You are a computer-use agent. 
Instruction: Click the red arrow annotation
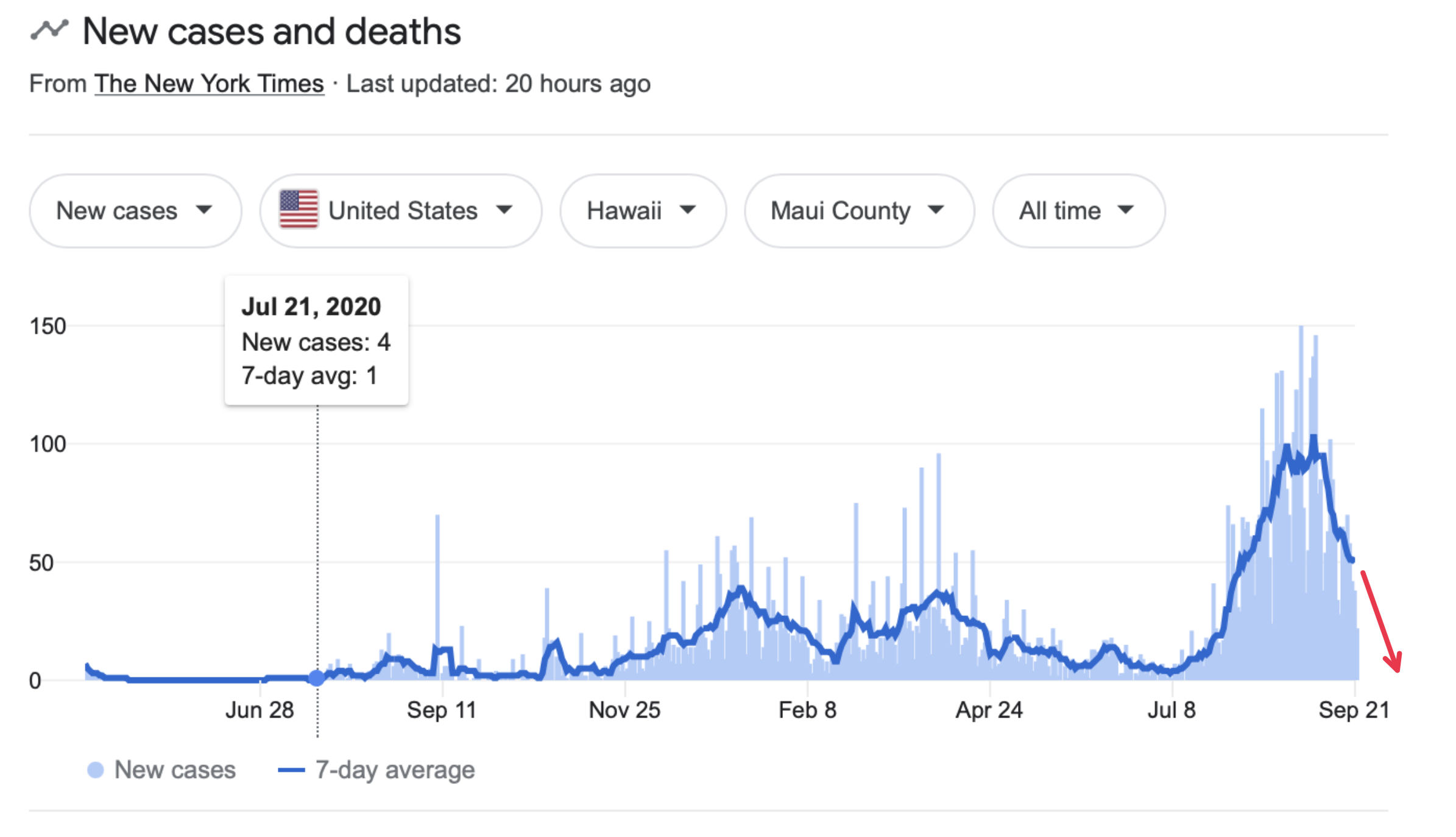1382,621
